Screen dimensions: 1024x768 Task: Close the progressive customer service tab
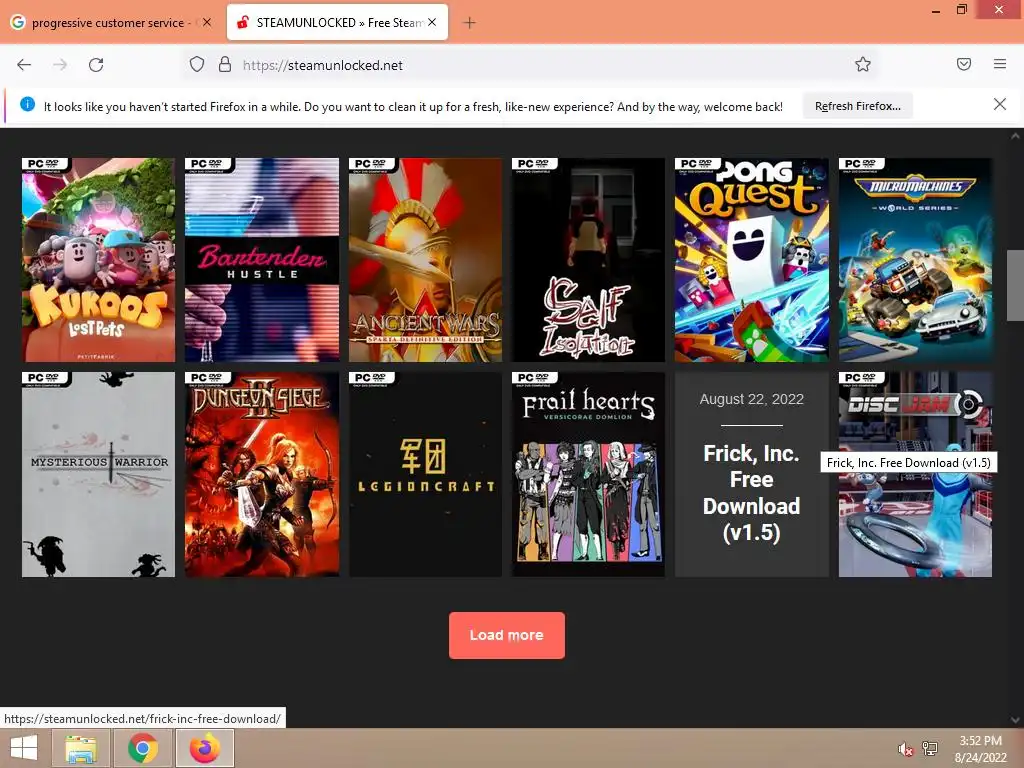207,22
